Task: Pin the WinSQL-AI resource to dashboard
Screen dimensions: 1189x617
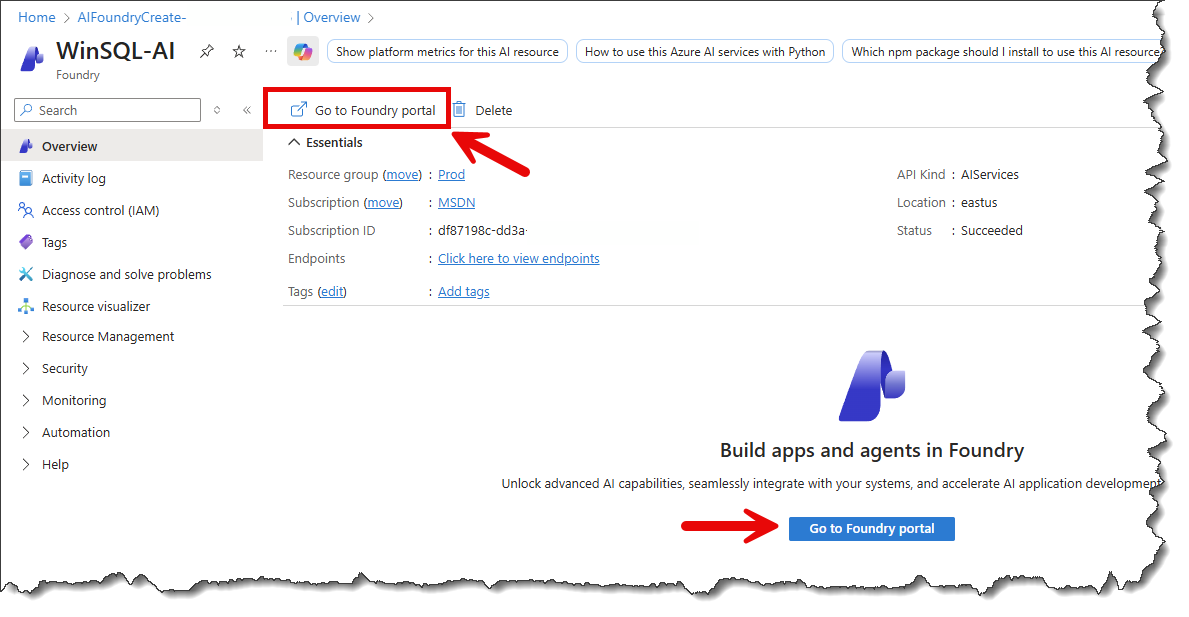Action: coord(207,51)
